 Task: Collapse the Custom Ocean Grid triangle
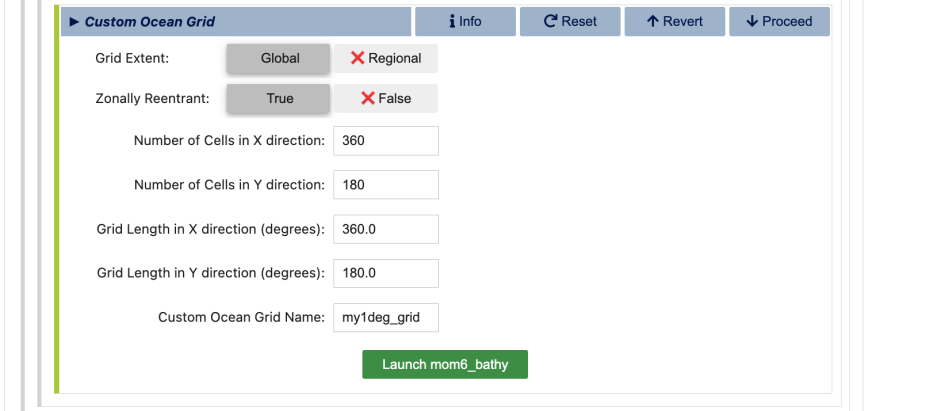[x=74, y=22]
